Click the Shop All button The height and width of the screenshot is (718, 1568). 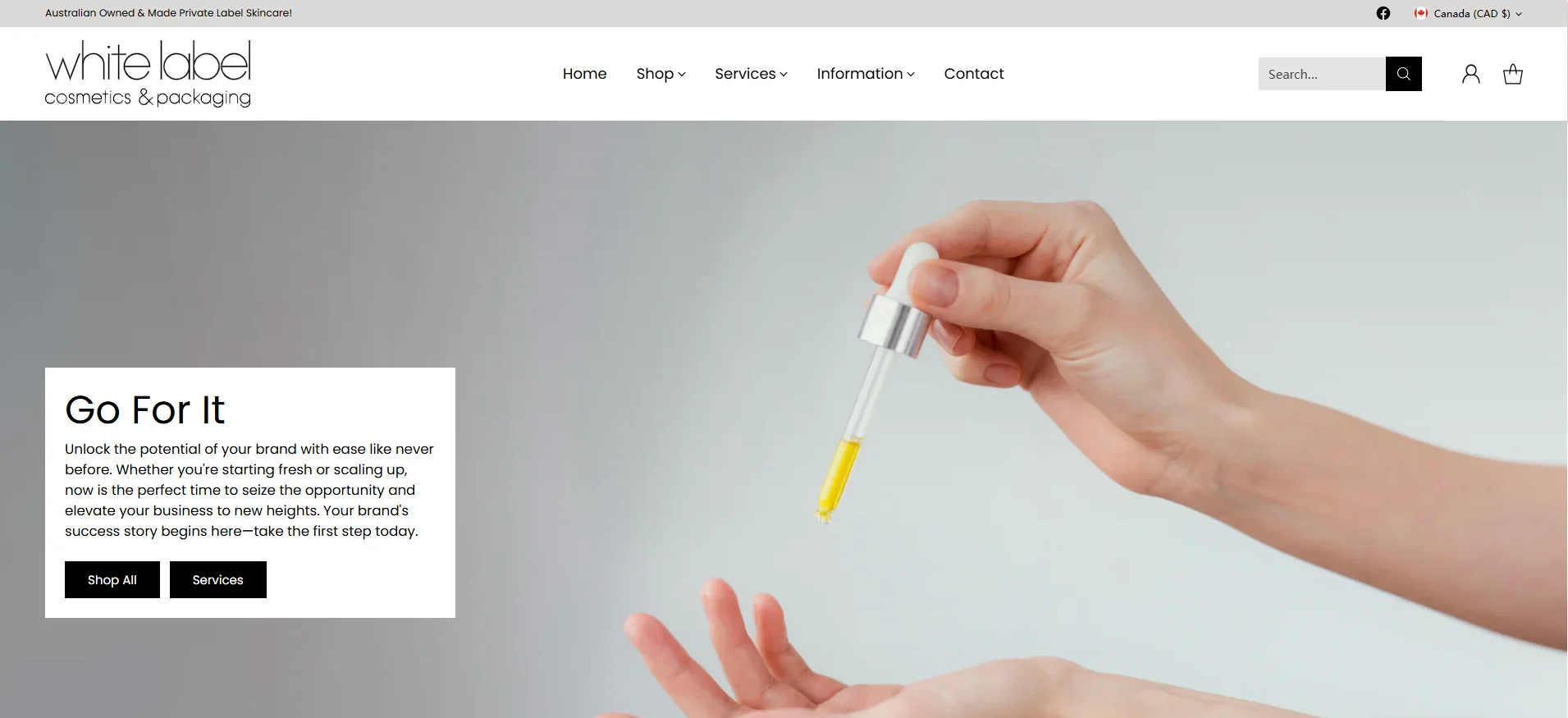112,579
